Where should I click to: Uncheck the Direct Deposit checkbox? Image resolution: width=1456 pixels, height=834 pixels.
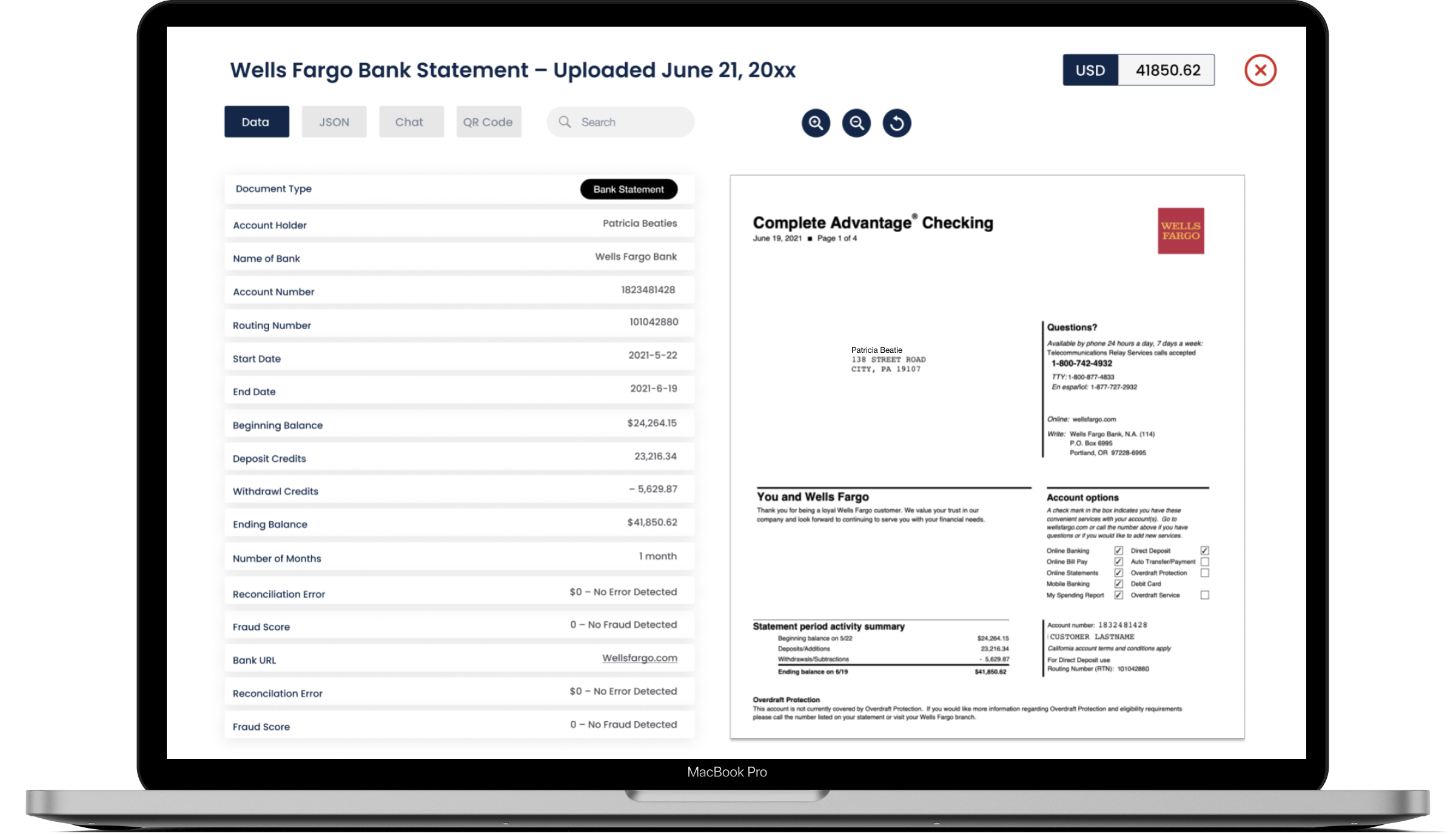(1204, 550)
